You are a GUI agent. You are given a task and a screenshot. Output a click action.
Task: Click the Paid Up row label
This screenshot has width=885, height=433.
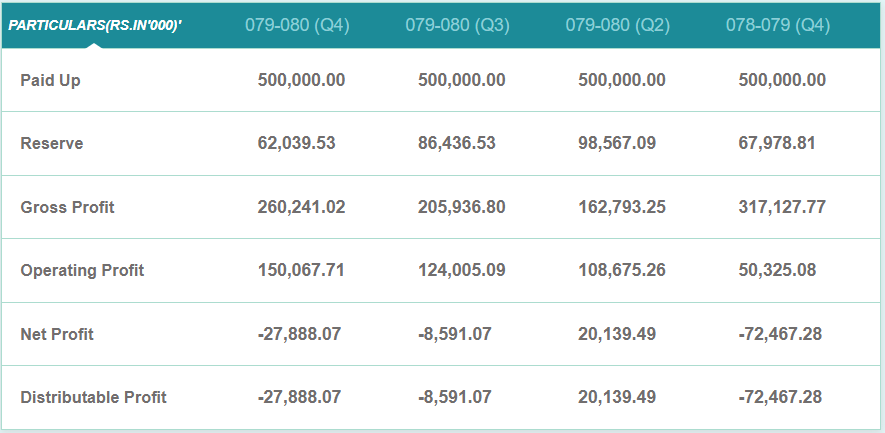pos(50,80)
